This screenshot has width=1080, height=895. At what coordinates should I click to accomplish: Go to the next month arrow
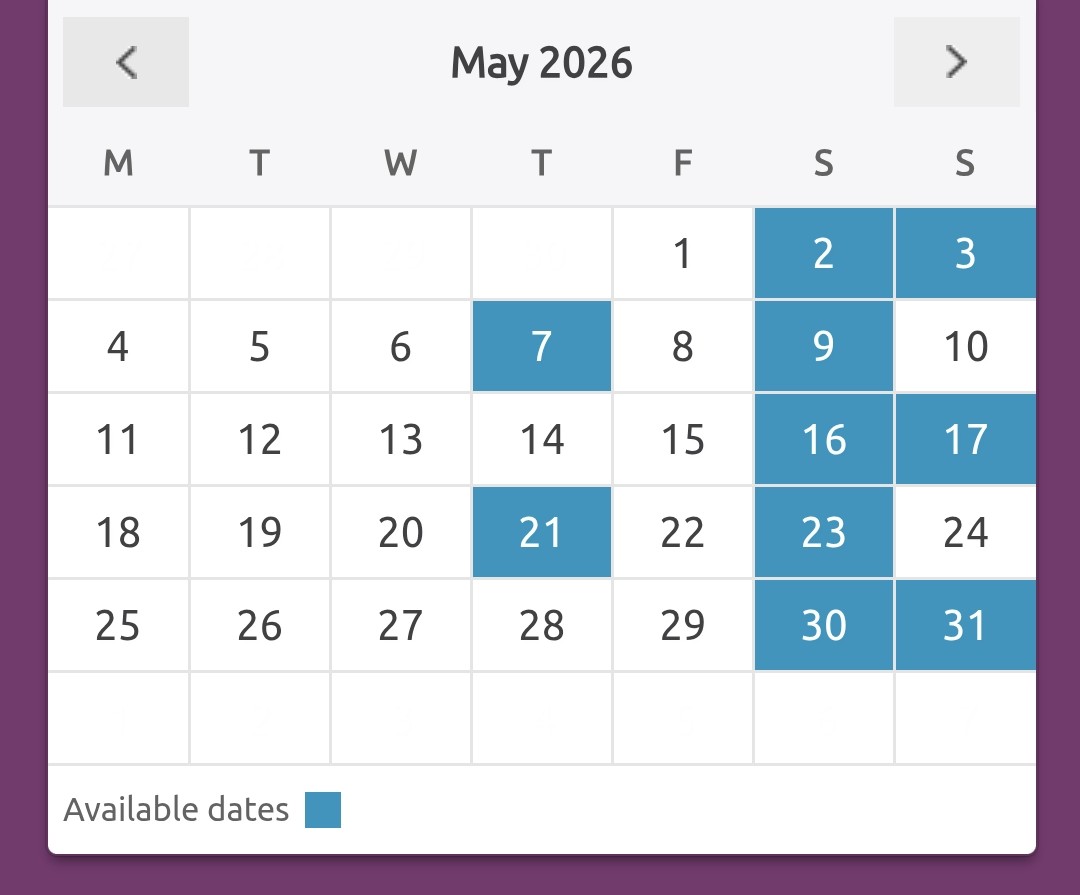pyautogui.click(x=956, y=62)
